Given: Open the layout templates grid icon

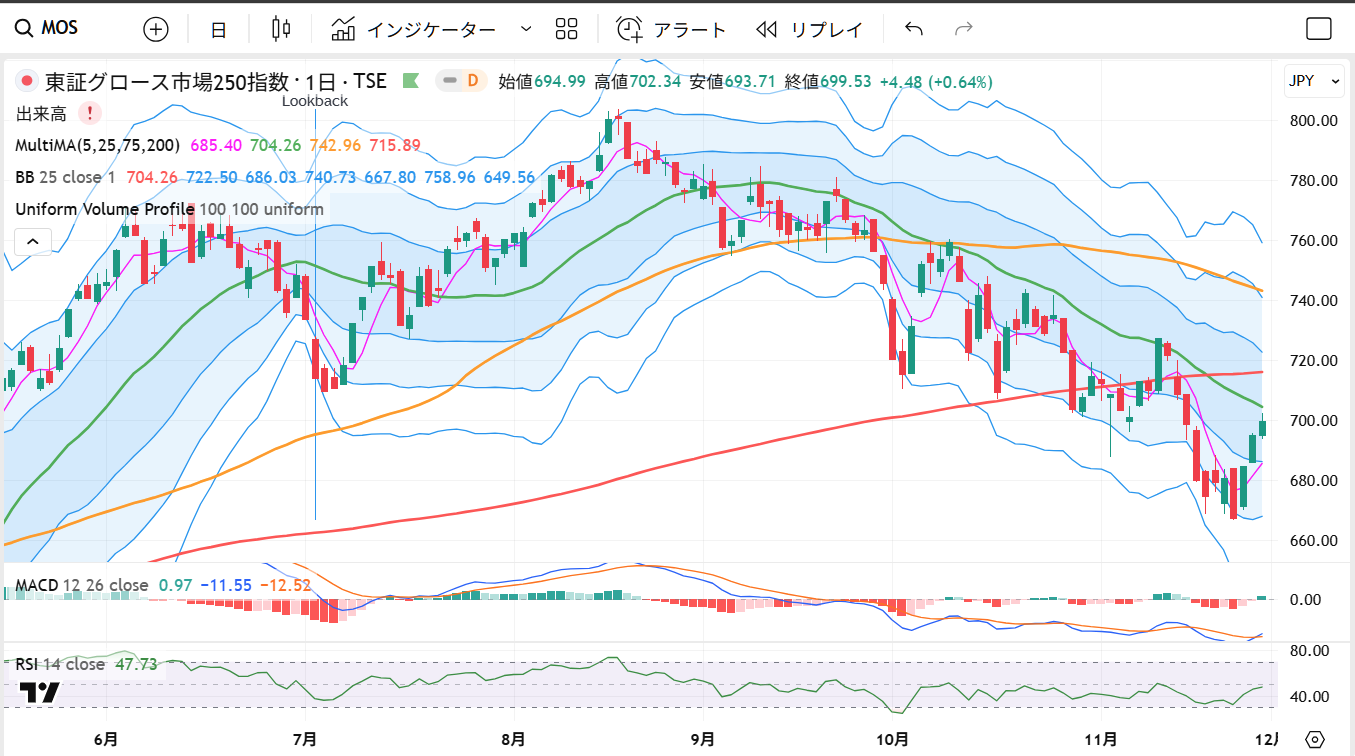Looking at the screenshot, I should tap(567, 29).
